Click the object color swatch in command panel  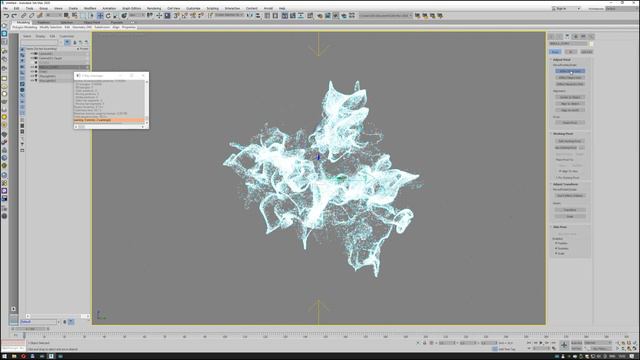(x=591, y=44)
